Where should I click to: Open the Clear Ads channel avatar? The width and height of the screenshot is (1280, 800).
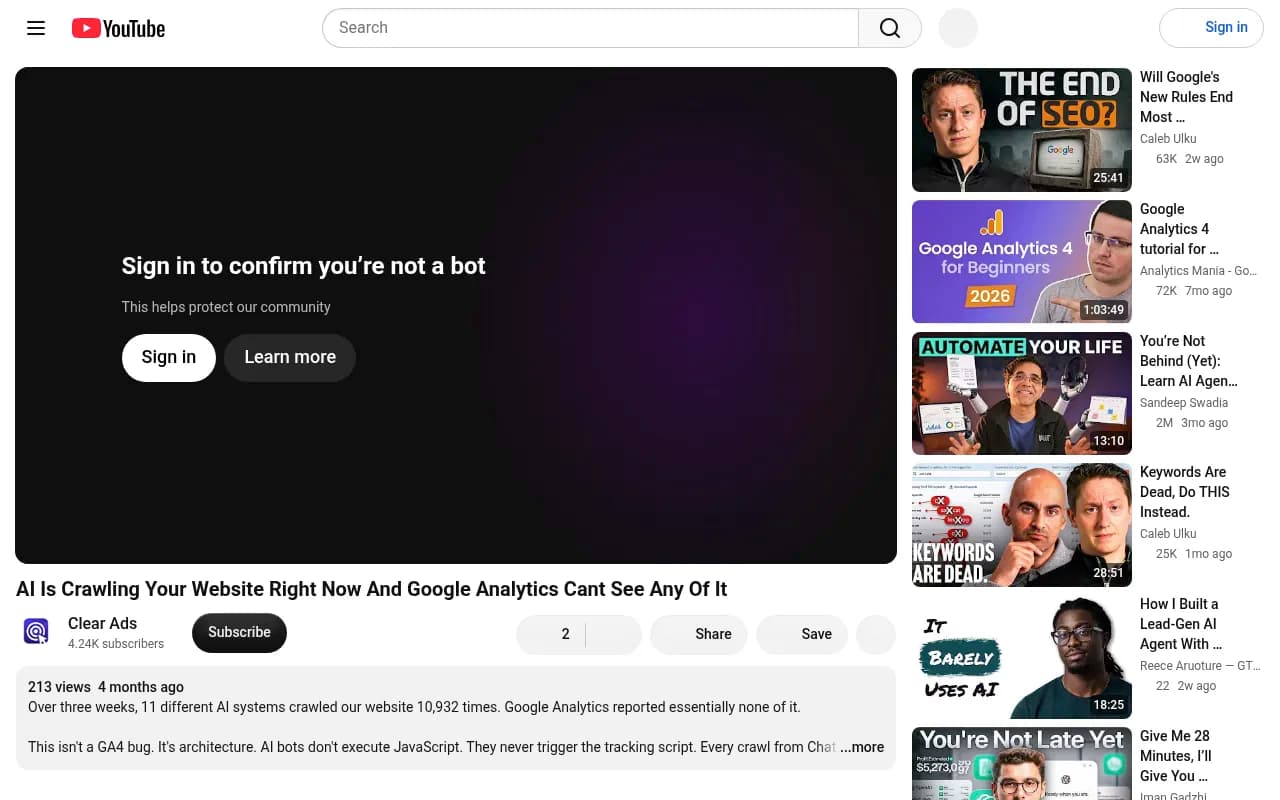click(36, 632)
